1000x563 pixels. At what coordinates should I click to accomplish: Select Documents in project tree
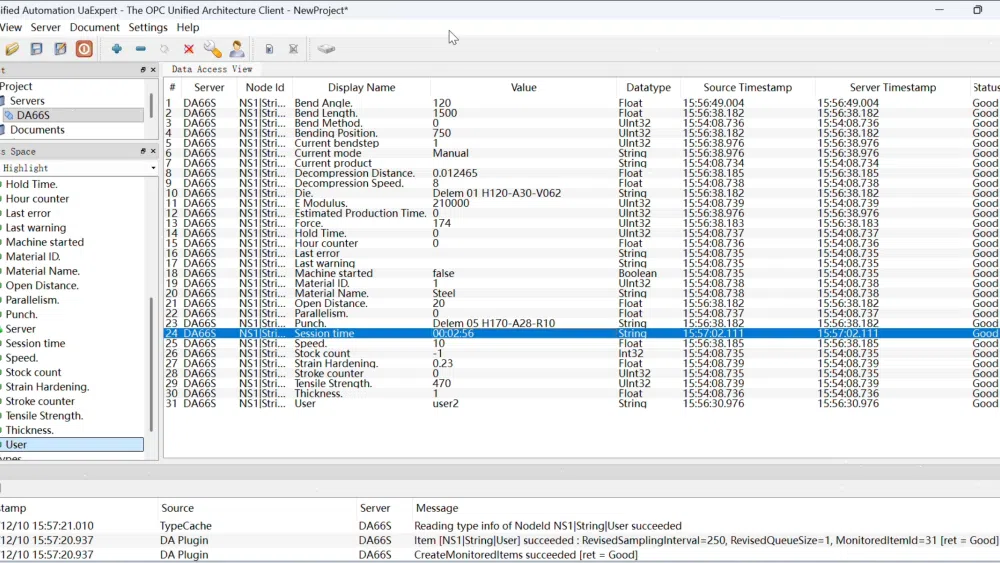[x=37, y=130]
